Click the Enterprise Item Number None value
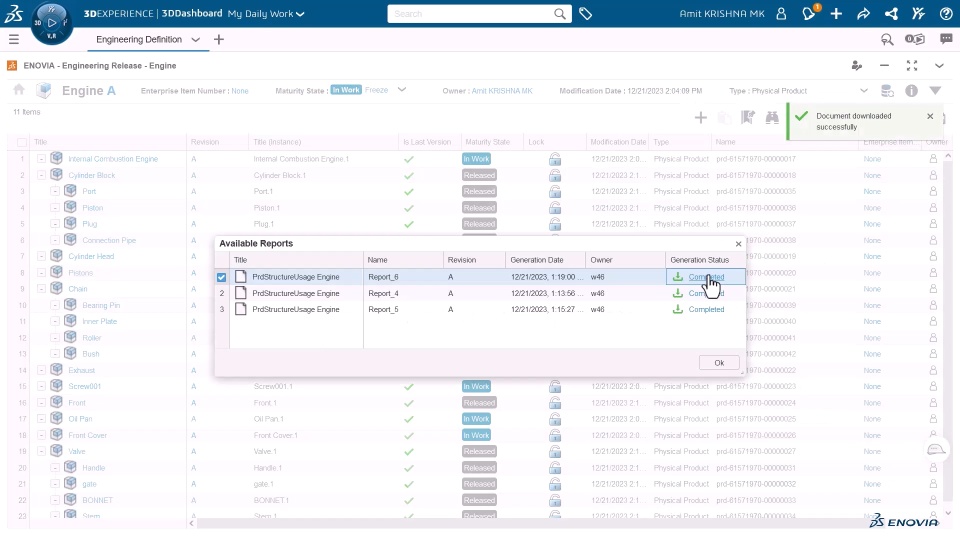 click(239, 91)
